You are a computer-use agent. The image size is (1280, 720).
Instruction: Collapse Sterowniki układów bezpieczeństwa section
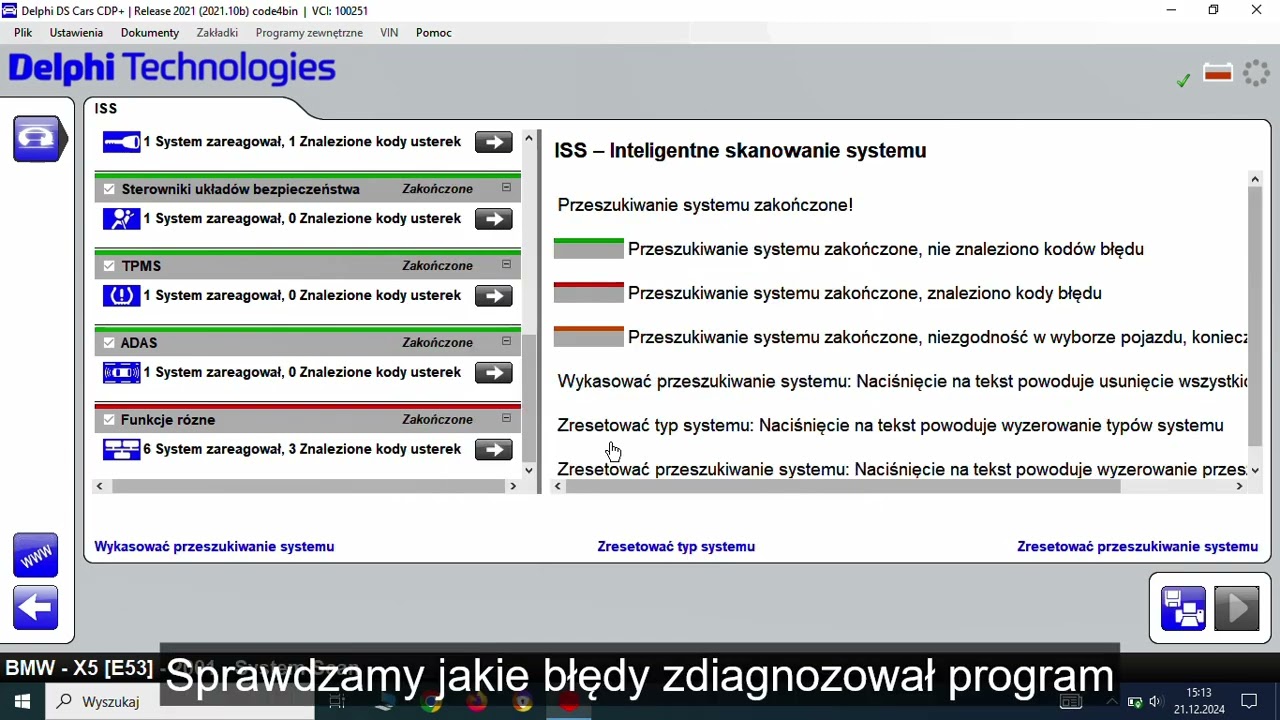506,188
